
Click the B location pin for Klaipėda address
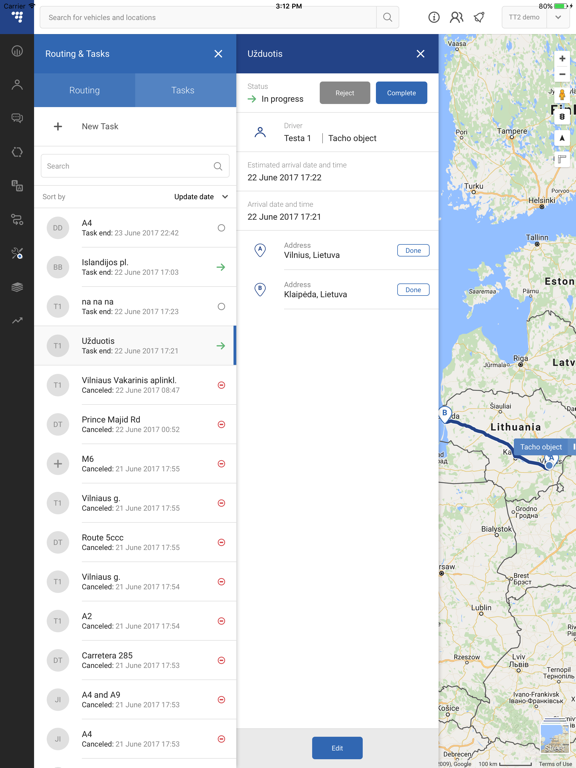260,289
